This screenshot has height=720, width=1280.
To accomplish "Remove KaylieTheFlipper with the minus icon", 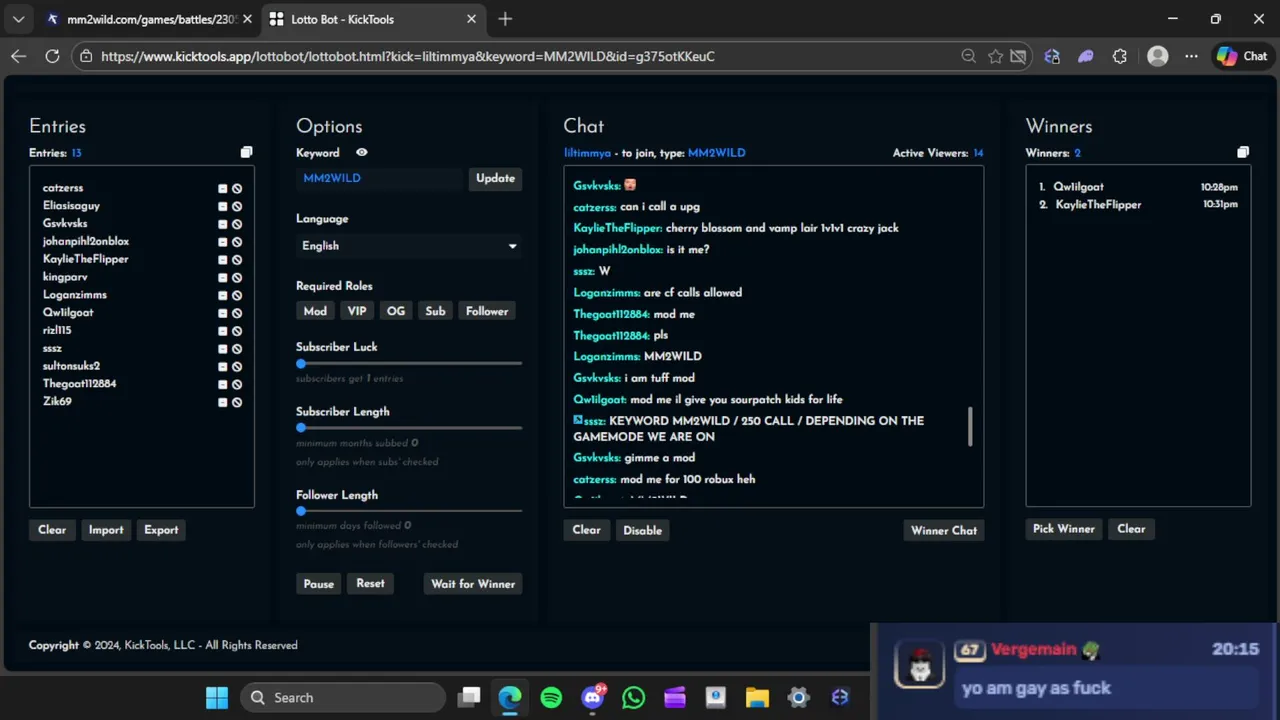I will tap(223, 259).
